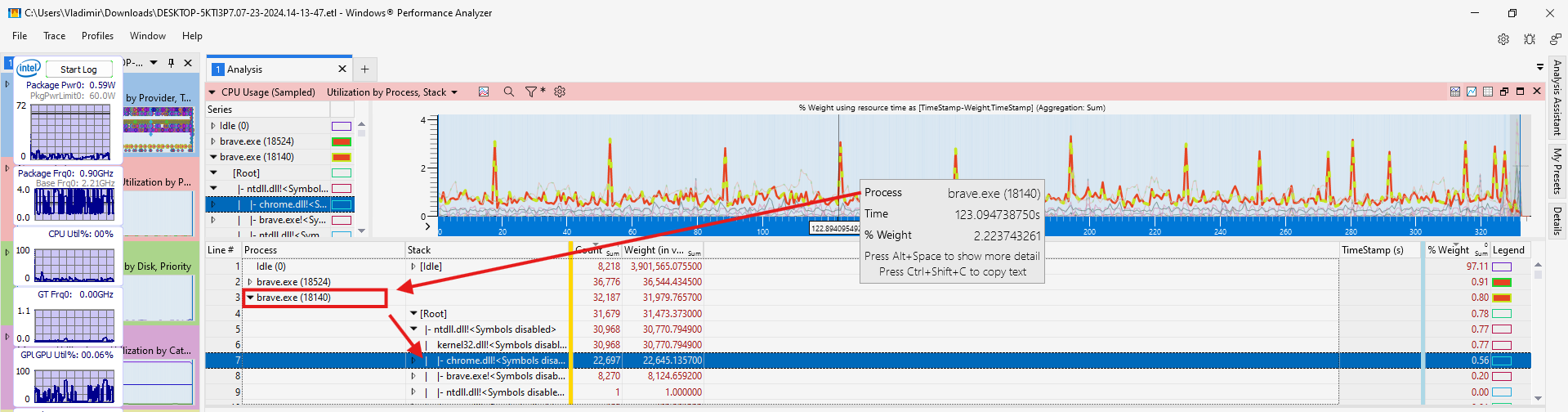The image size is (1568, 412).
Task: Pin the Graph Explorer panel
Action: (171, 63)
